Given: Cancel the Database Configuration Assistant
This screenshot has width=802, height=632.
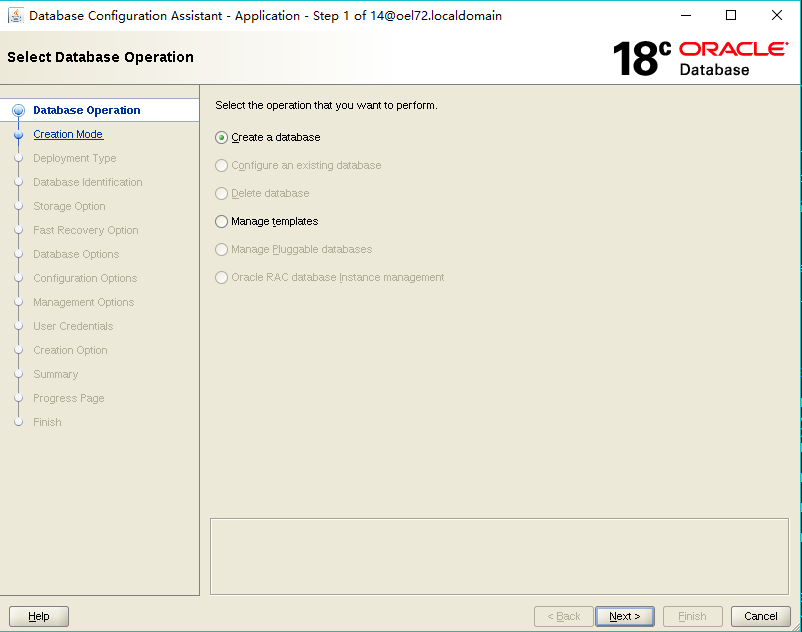Looking at the screenshot, I should pyautogui.click(x=761, y=616).
